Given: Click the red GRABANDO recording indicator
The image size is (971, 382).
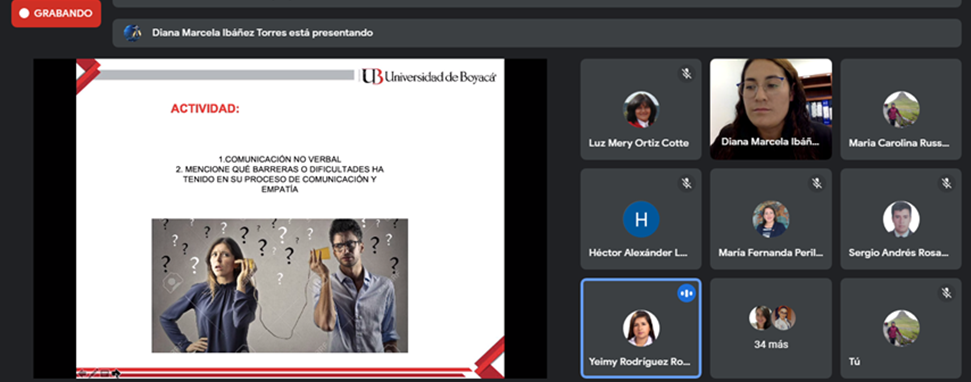Looking at the screenshot, I should pos(56,13).
